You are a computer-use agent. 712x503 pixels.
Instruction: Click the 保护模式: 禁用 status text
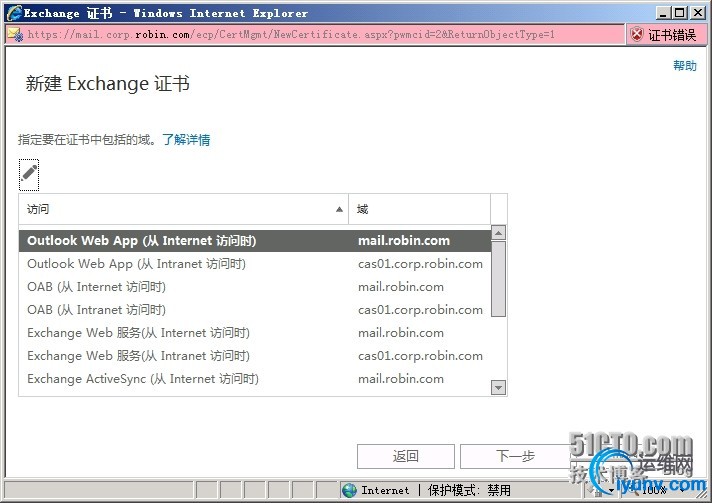(469, 490)
